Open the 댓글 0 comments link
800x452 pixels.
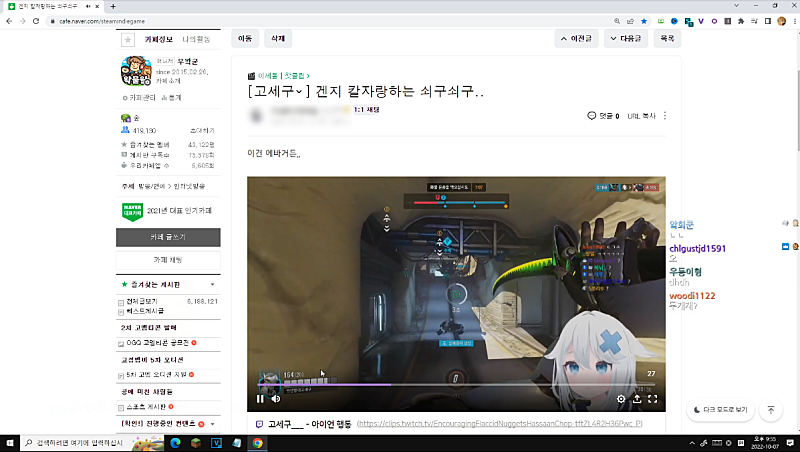[603, 116]
